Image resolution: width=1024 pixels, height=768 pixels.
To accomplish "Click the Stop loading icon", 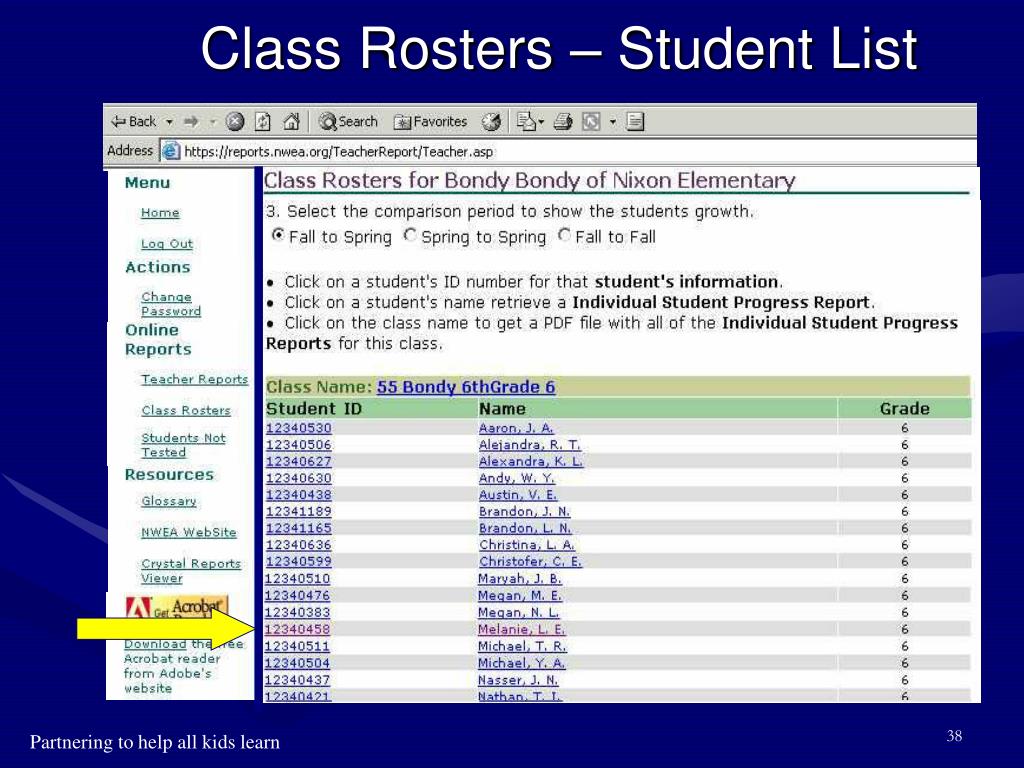I will tap(234, 121).
